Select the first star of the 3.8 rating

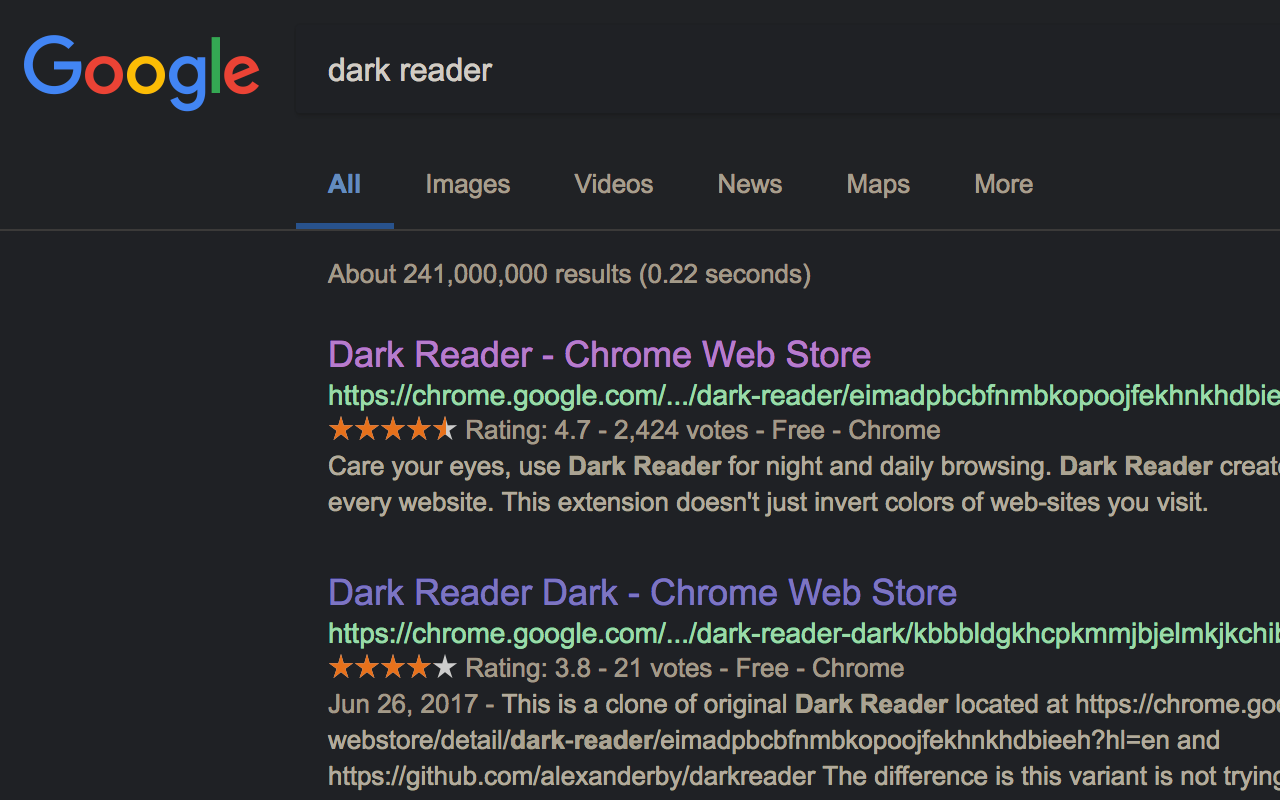(x=338, y=667)
